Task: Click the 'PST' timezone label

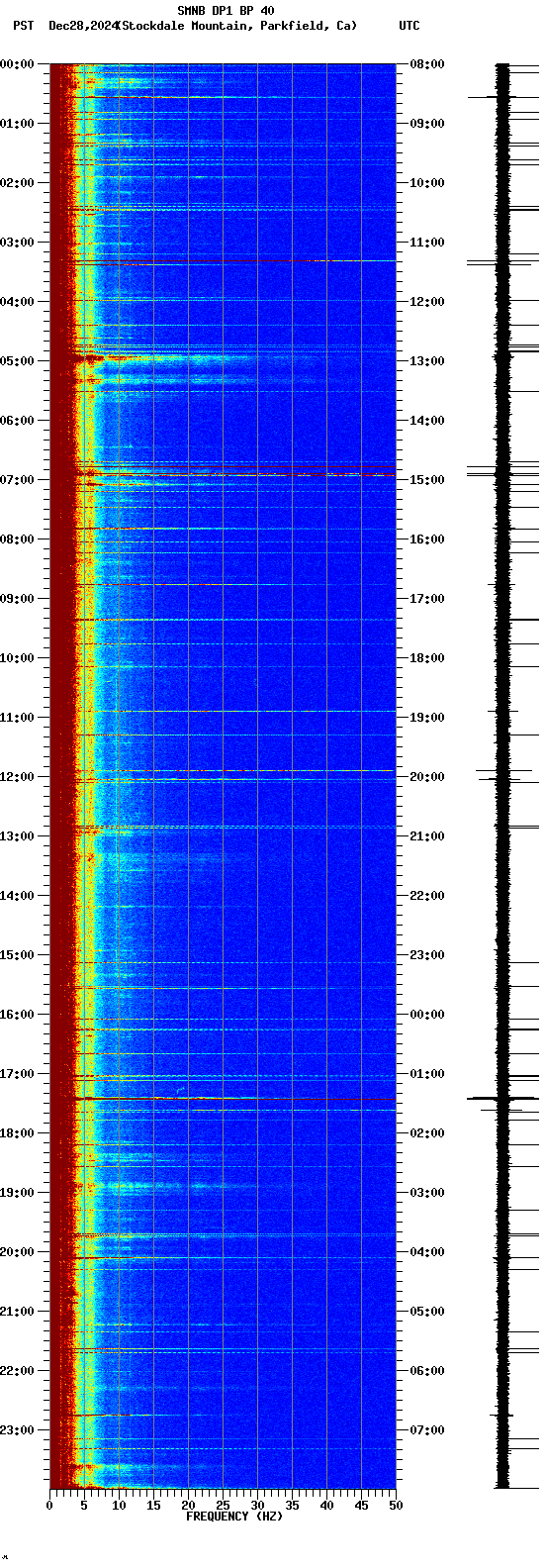Action: [x=23, y=26]
